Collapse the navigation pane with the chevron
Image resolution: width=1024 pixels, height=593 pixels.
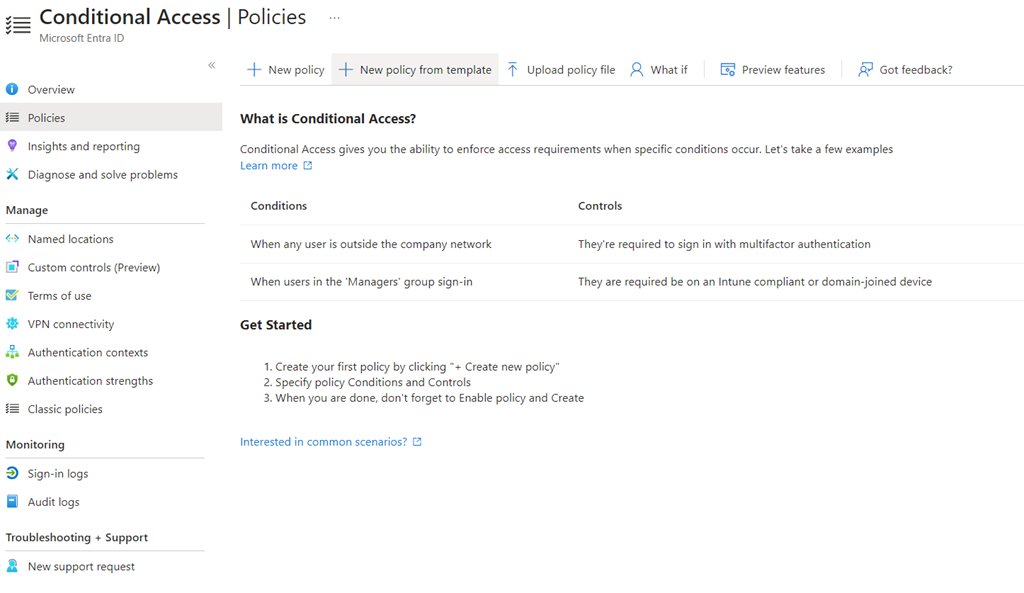[211, 64]
